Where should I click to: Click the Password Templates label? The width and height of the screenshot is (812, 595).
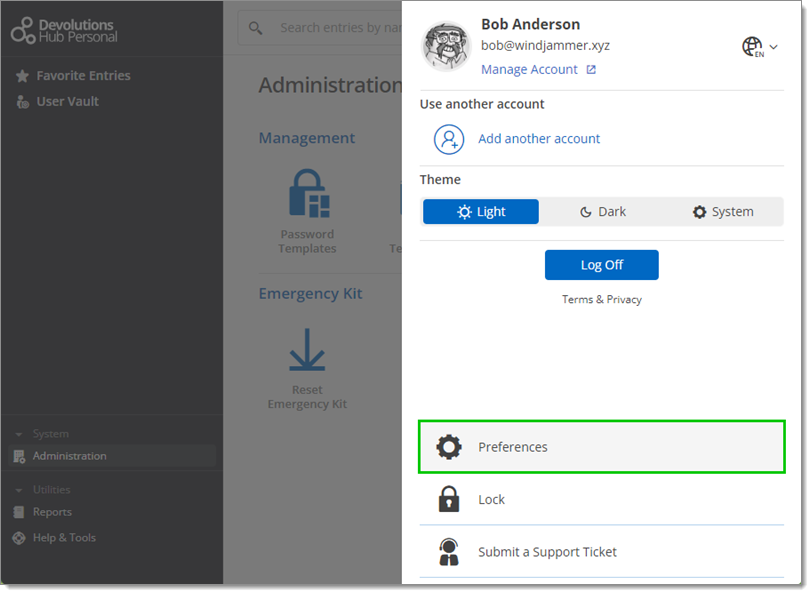pyautogui.click(x=307, y=241)
